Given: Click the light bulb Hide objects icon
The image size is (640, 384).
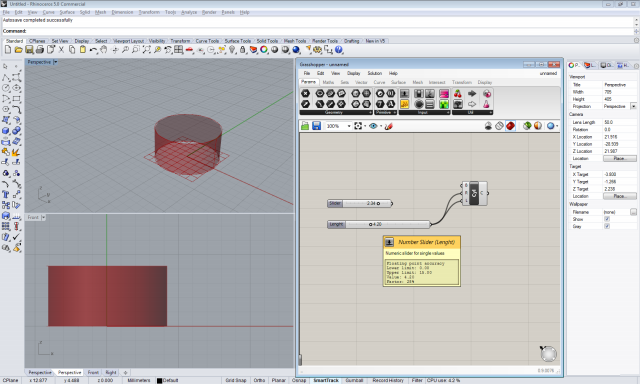Looking at the screenshot, I should coord(232,50).
